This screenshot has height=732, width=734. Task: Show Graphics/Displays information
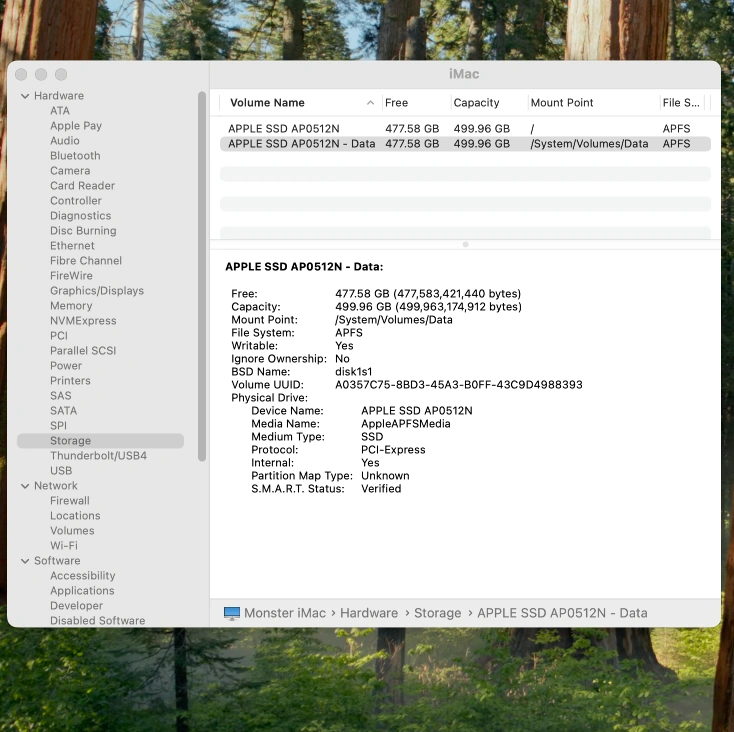pos(97,291)
